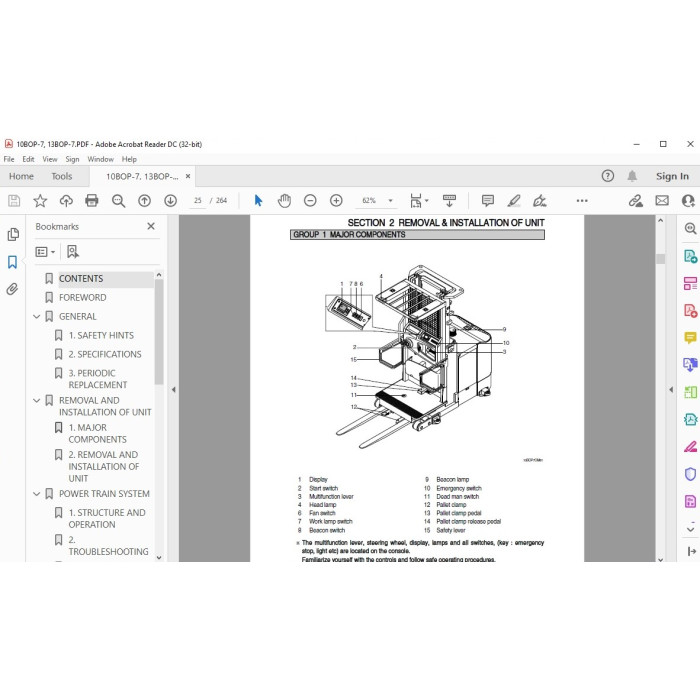Screen dimensions: 700x700
Task: Open Page Thumbnails panel
Action: pos(13,235)
